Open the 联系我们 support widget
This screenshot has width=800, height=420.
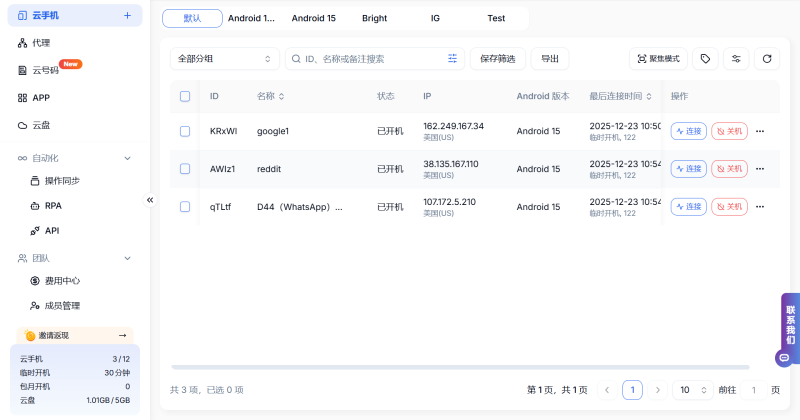pos(789,326)
